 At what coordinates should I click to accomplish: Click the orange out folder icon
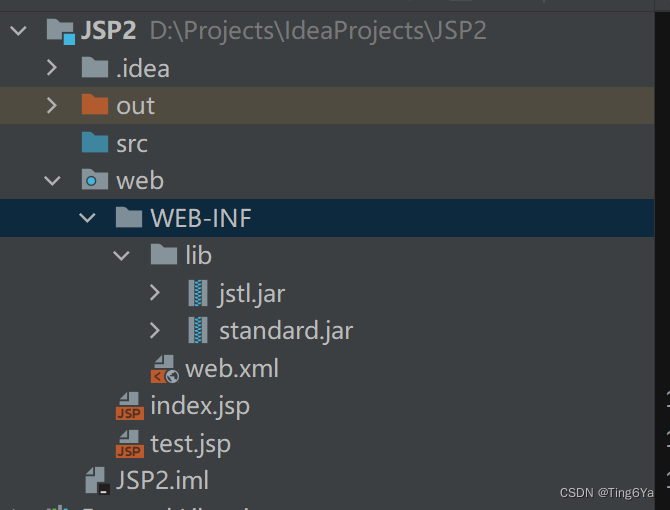[x=94, y=105]
